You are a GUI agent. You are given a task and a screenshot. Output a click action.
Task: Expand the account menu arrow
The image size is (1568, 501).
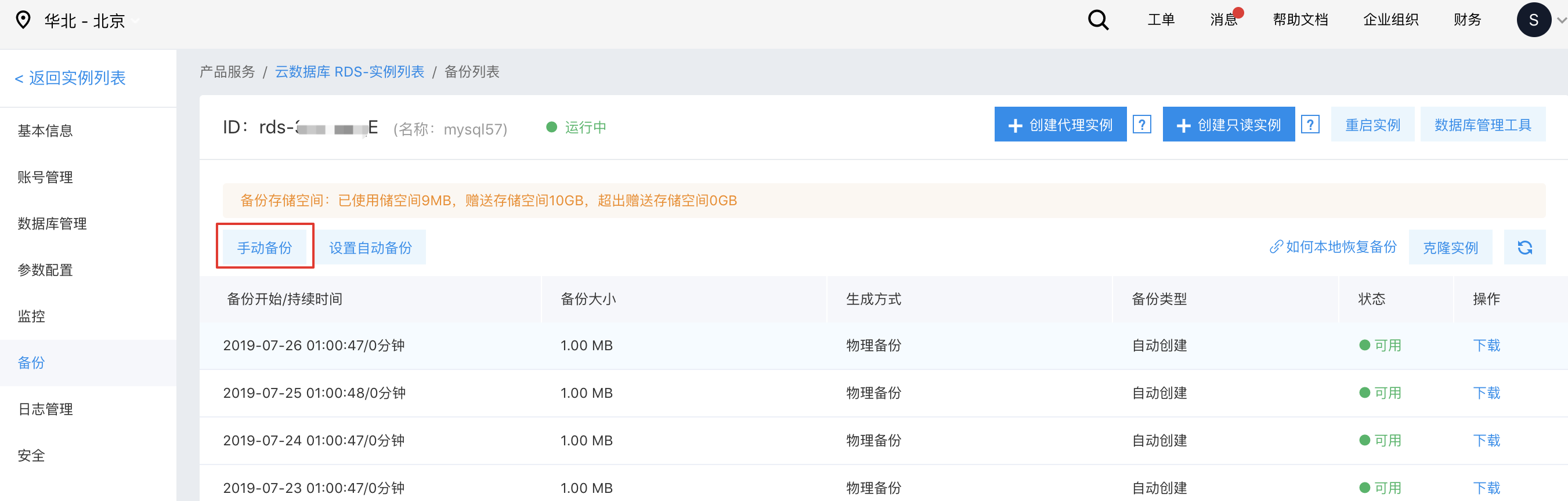coord(1560,20)
